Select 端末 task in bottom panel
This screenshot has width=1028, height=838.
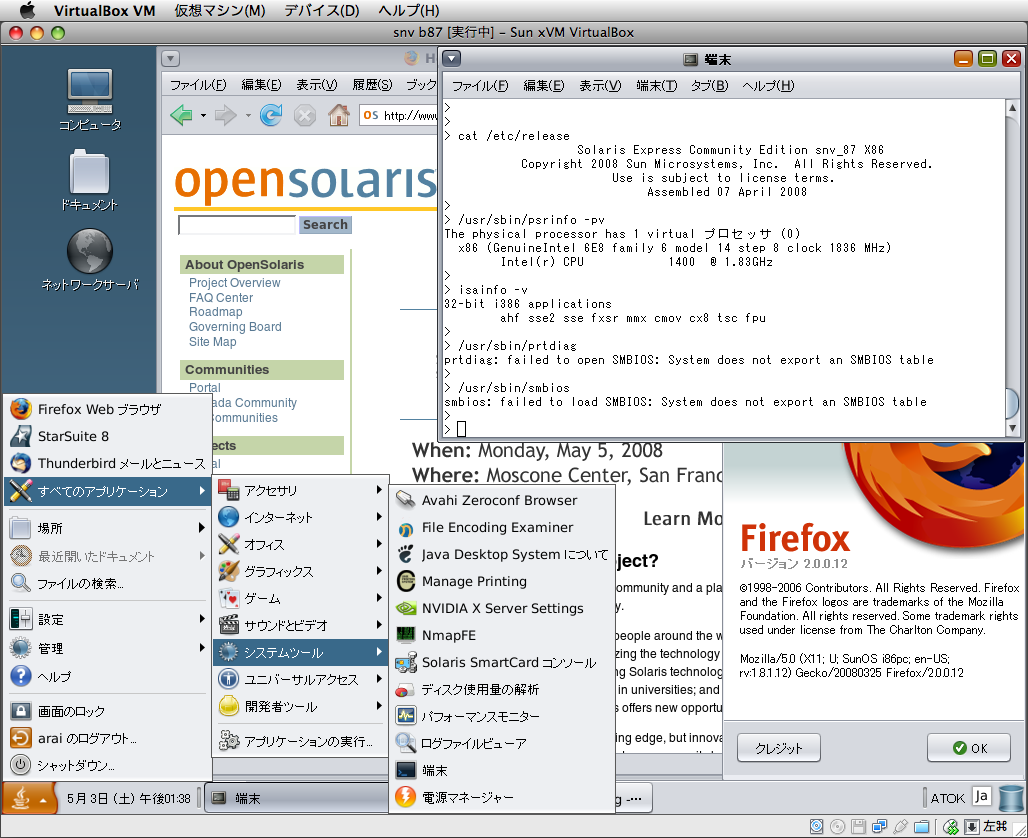[x=298, y=798]
